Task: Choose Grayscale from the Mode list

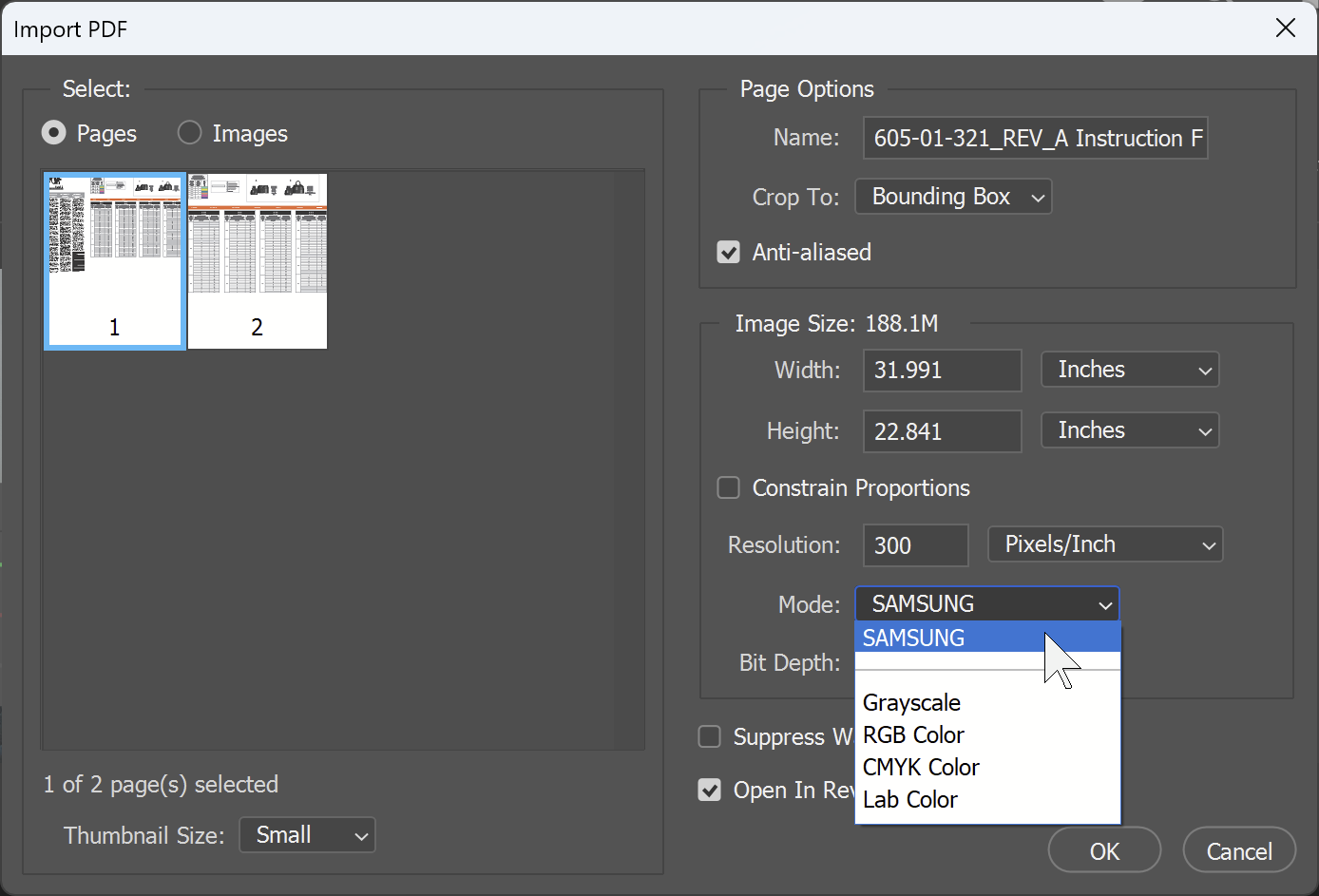Action: 910,702
